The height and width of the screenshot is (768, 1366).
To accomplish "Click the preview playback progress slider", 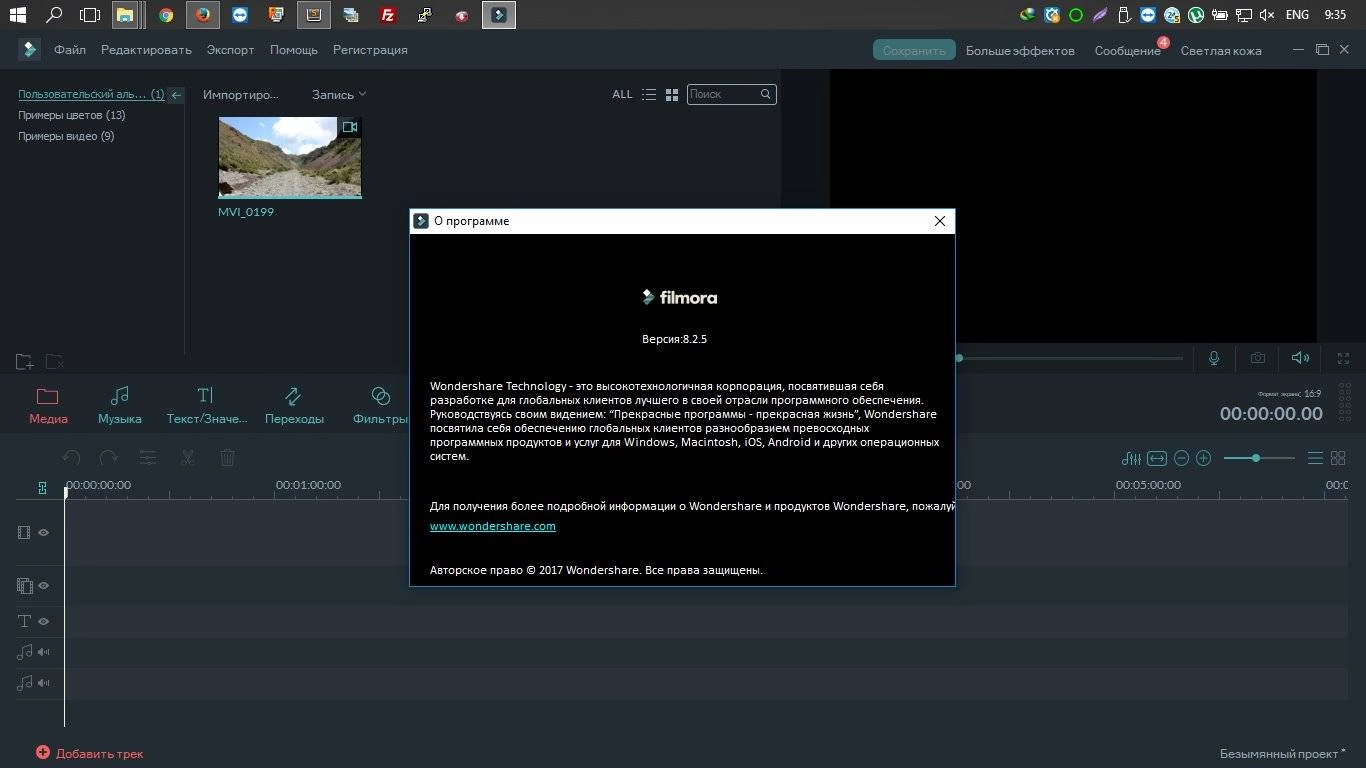I will [x=1070, y=358].
